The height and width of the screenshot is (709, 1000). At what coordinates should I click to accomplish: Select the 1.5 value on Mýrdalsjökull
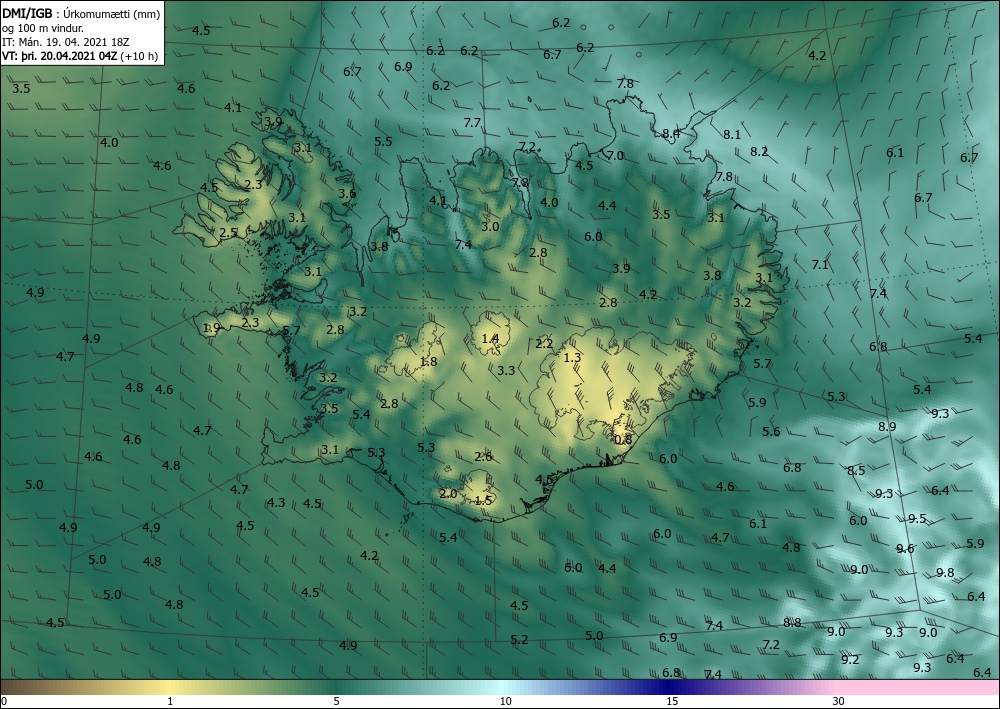tap(483, 501)
